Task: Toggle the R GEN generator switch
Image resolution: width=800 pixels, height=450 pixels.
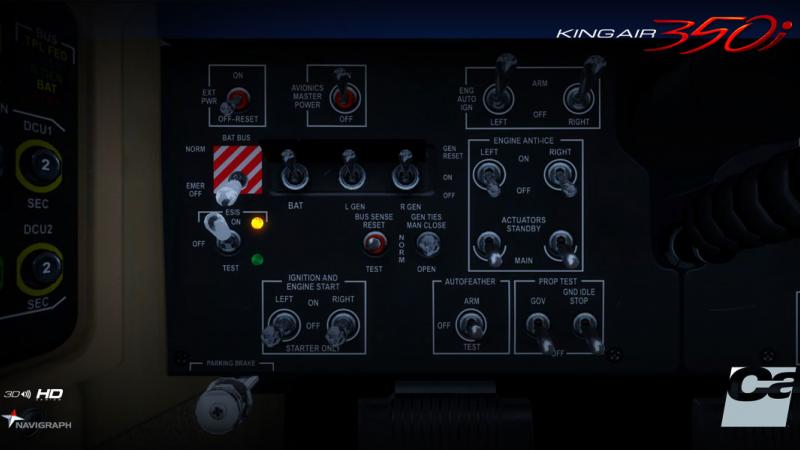Action: point(406,171)
